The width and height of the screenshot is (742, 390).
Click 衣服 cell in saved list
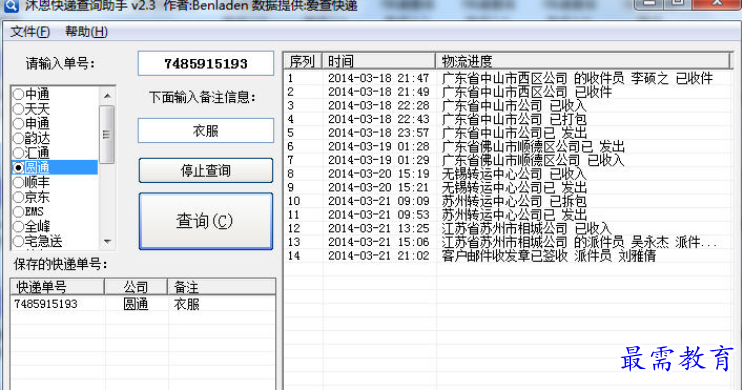pyautogui.click(x=186, y=304)
